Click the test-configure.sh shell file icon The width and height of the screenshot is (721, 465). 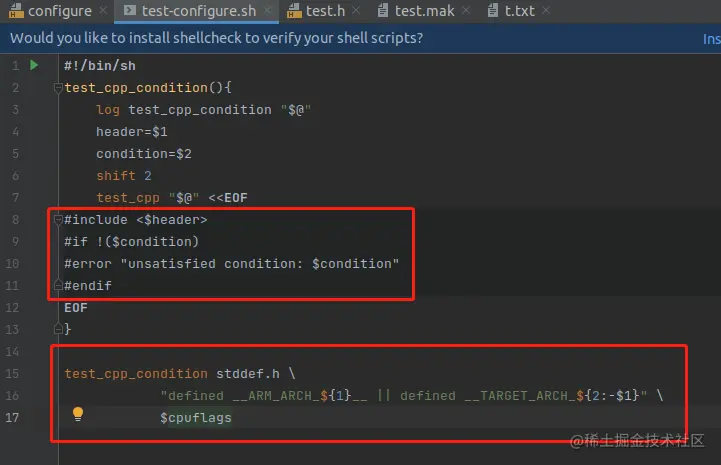click(130, 10)
